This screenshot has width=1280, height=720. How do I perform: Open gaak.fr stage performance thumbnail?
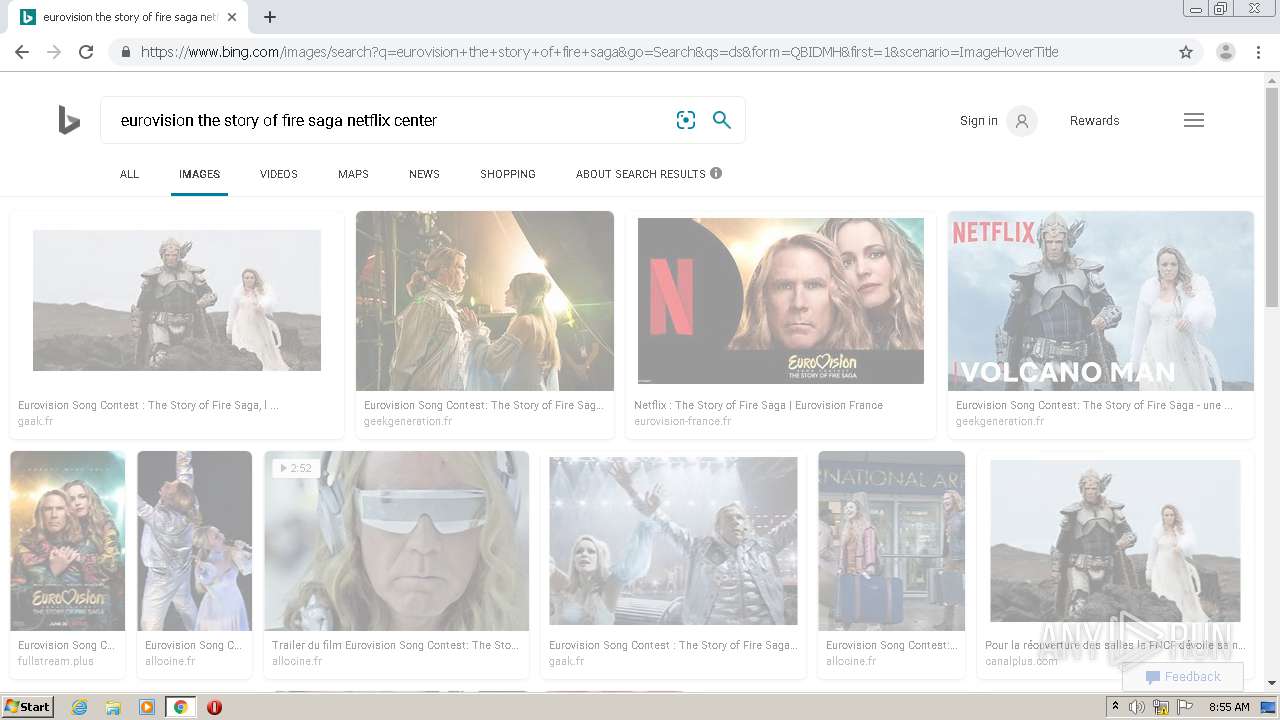[x=673, y=541]
